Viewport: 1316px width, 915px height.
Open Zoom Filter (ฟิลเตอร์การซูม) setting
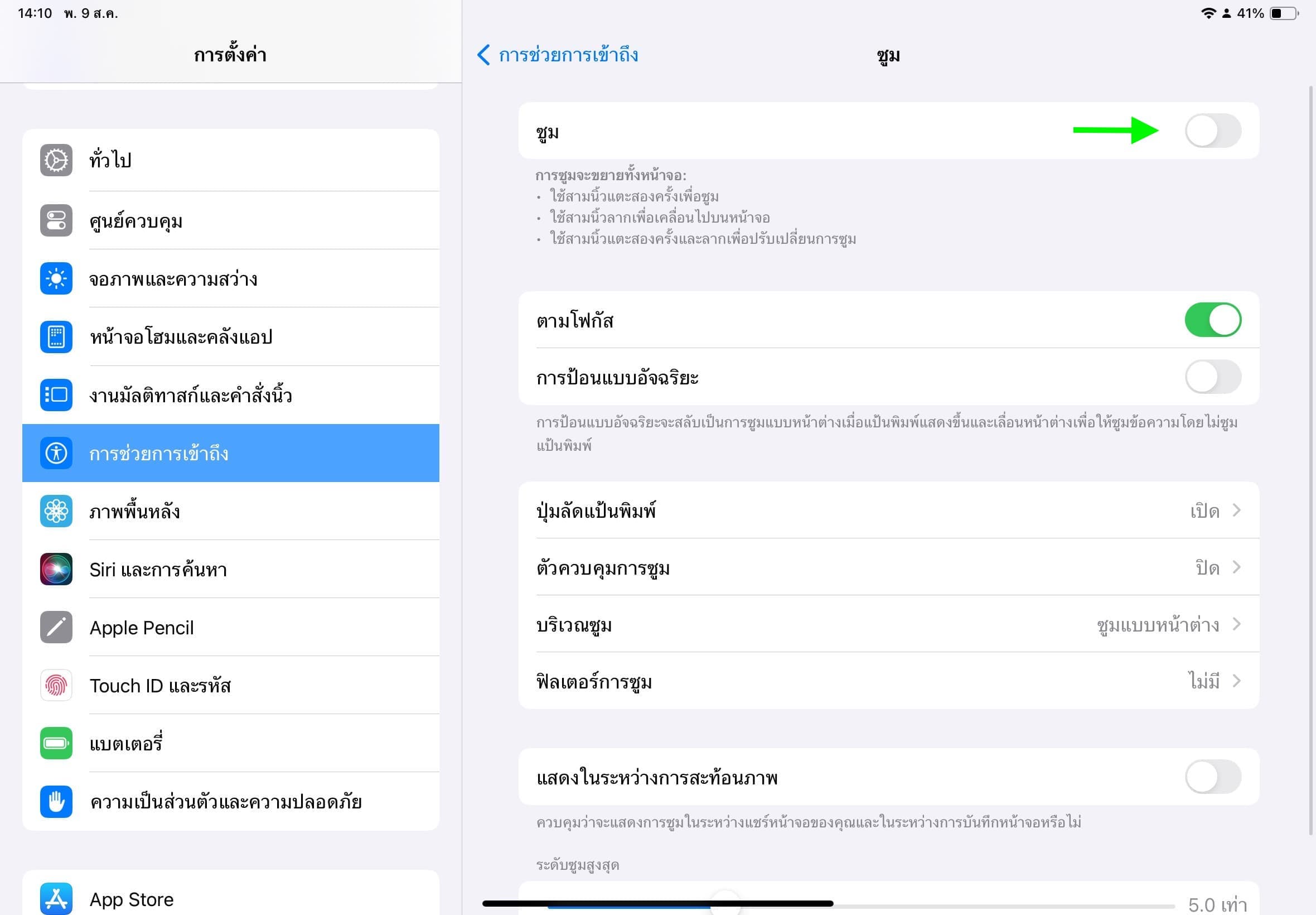(888, 682)
